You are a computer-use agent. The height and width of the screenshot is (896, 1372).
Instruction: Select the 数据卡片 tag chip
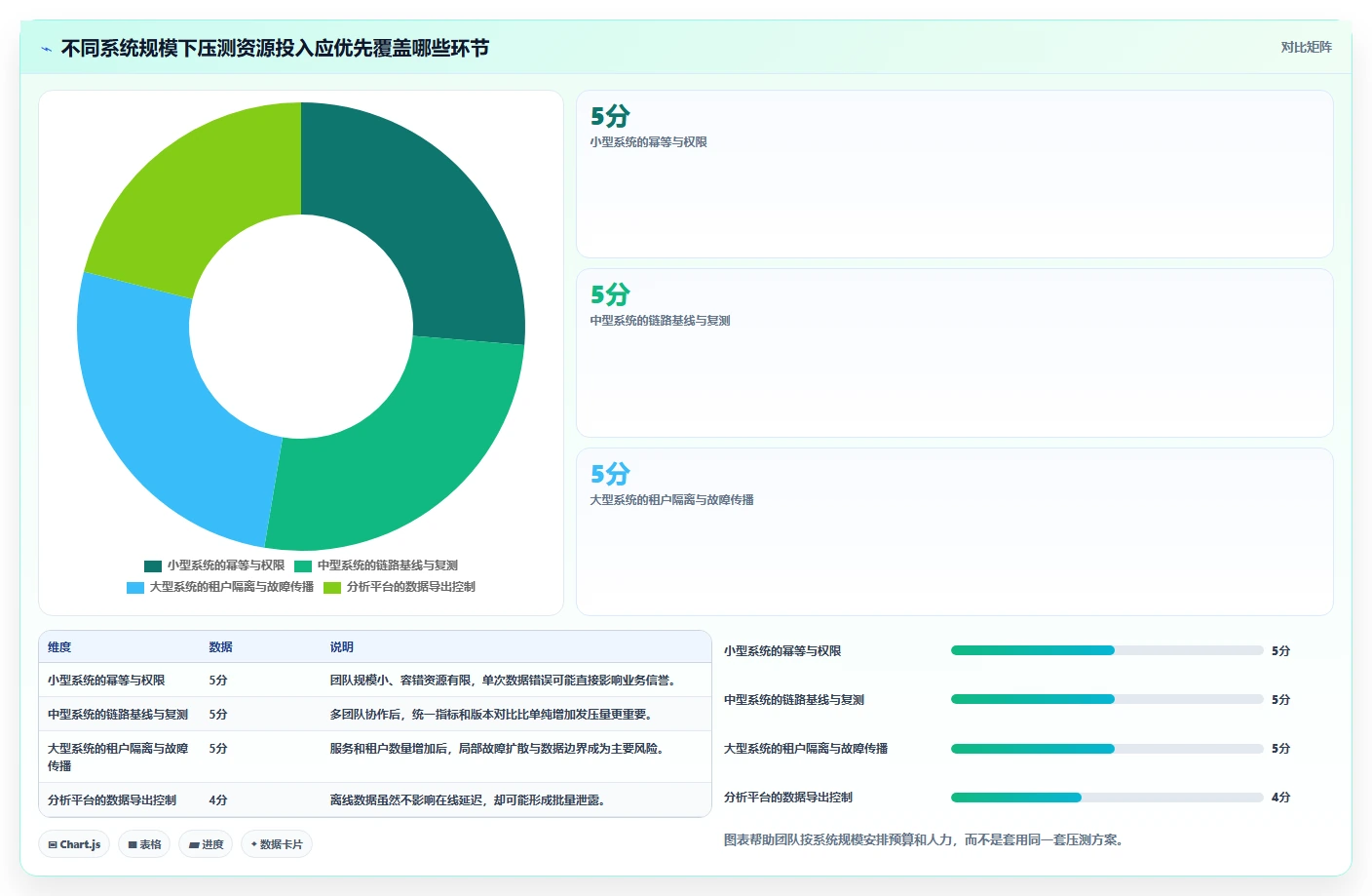277,844
